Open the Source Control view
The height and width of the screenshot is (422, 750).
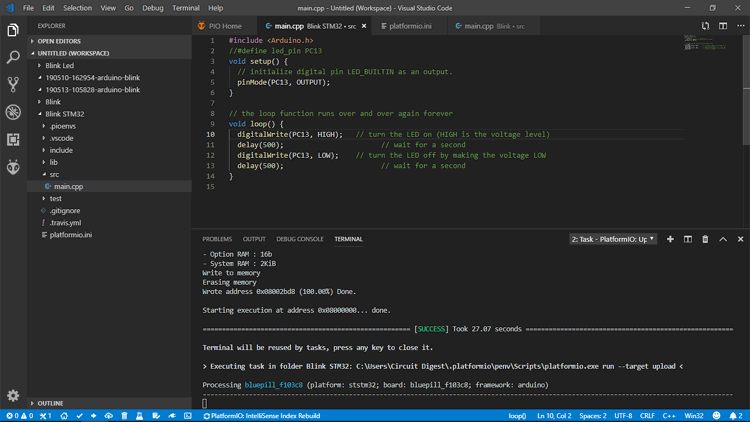[13, 85]
